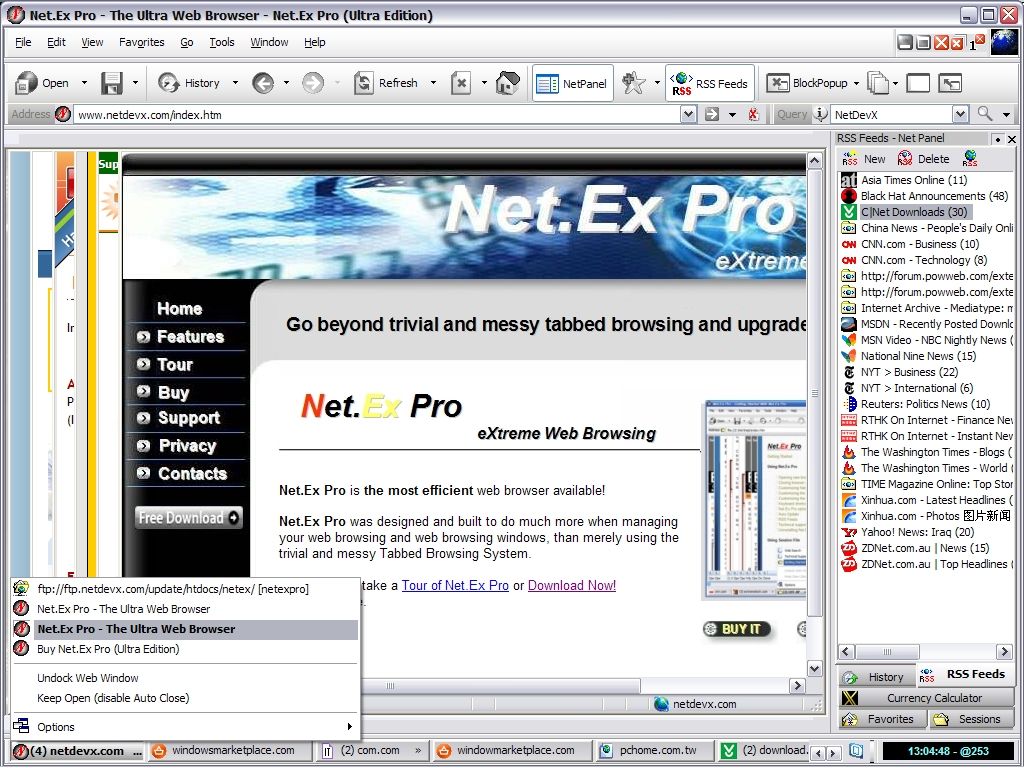Viewport: 1024px width, 768px height.
Task: Click the Refresh toolbar icon
Action: (363, 83)
